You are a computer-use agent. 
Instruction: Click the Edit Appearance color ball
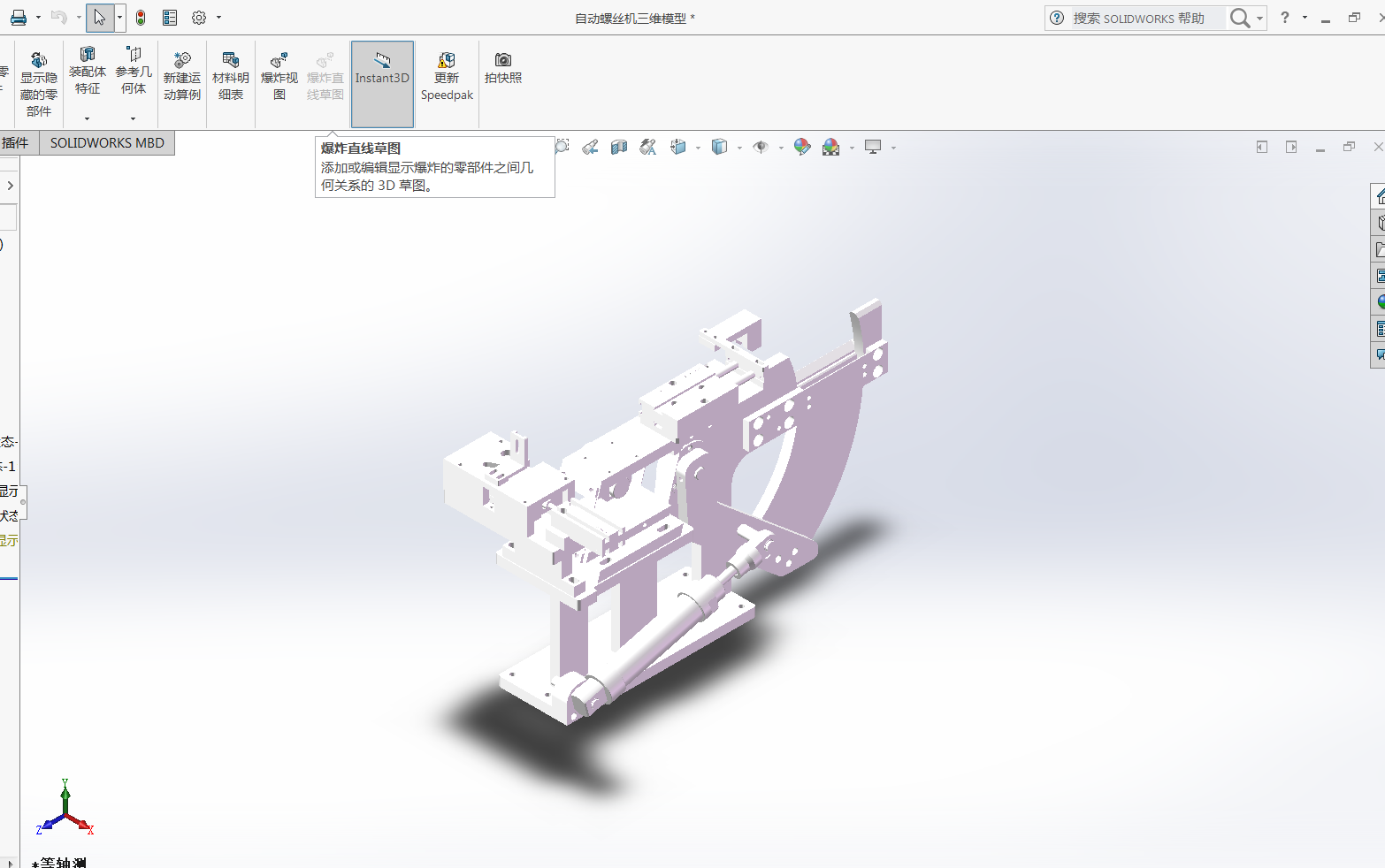tap(802, 147)
